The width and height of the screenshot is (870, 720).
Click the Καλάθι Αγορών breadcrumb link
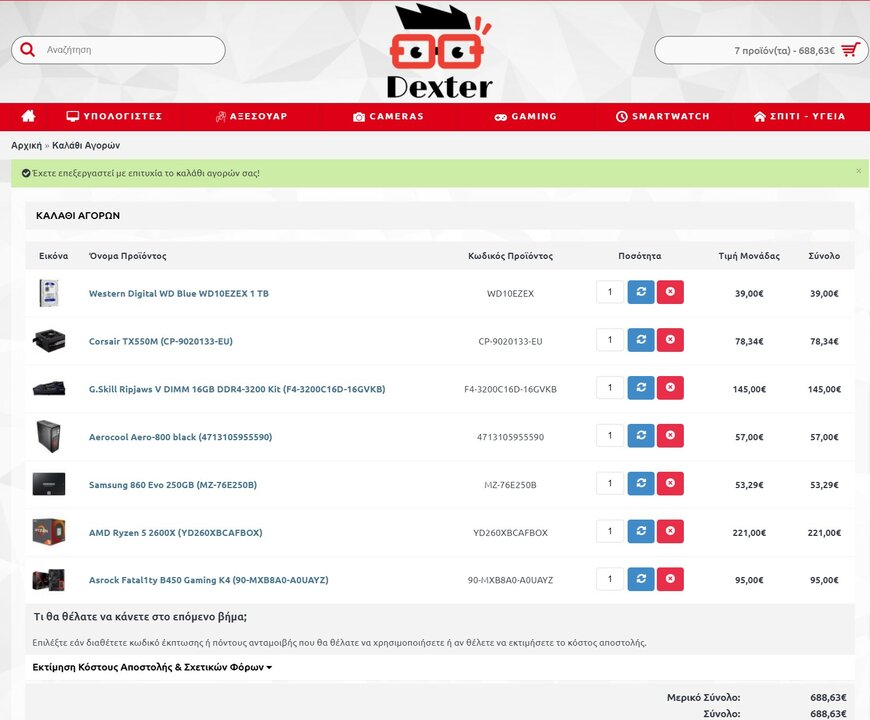click(x=86, y=145)
